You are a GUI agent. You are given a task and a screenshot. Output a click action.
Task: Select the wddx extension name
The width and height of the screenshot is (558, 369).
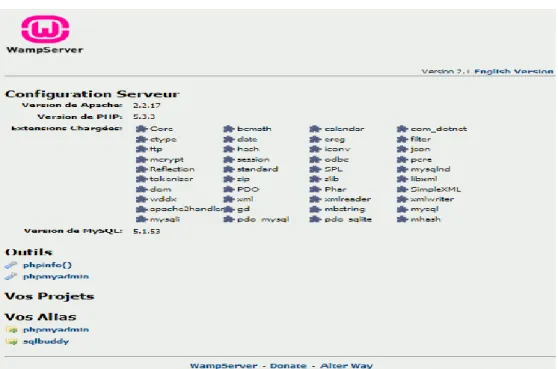coord(163,199)
